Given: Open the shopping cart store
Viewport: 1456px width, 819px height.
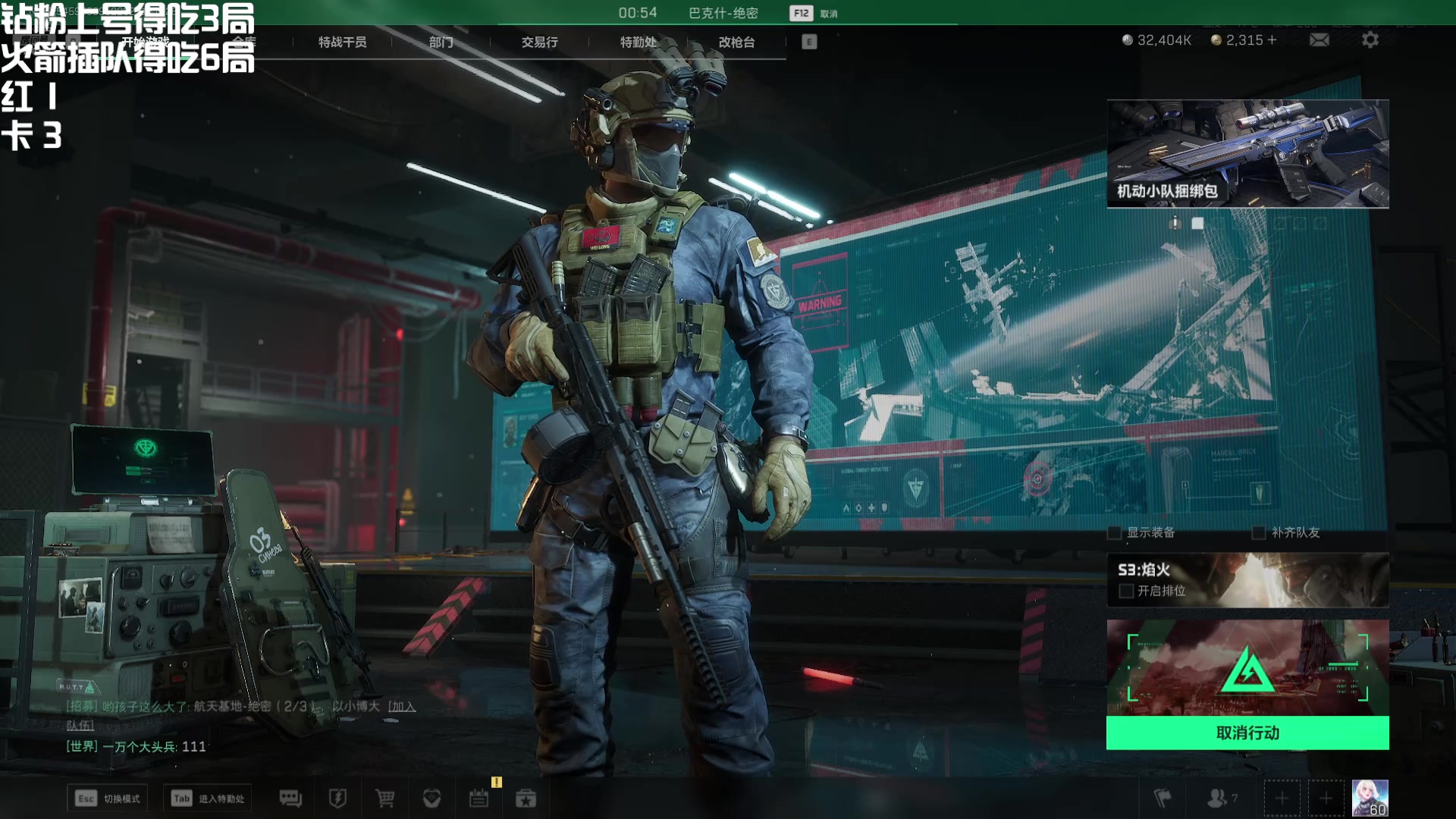Looking at the screenshot, I should pyautogui.click(x=384, y=798).
